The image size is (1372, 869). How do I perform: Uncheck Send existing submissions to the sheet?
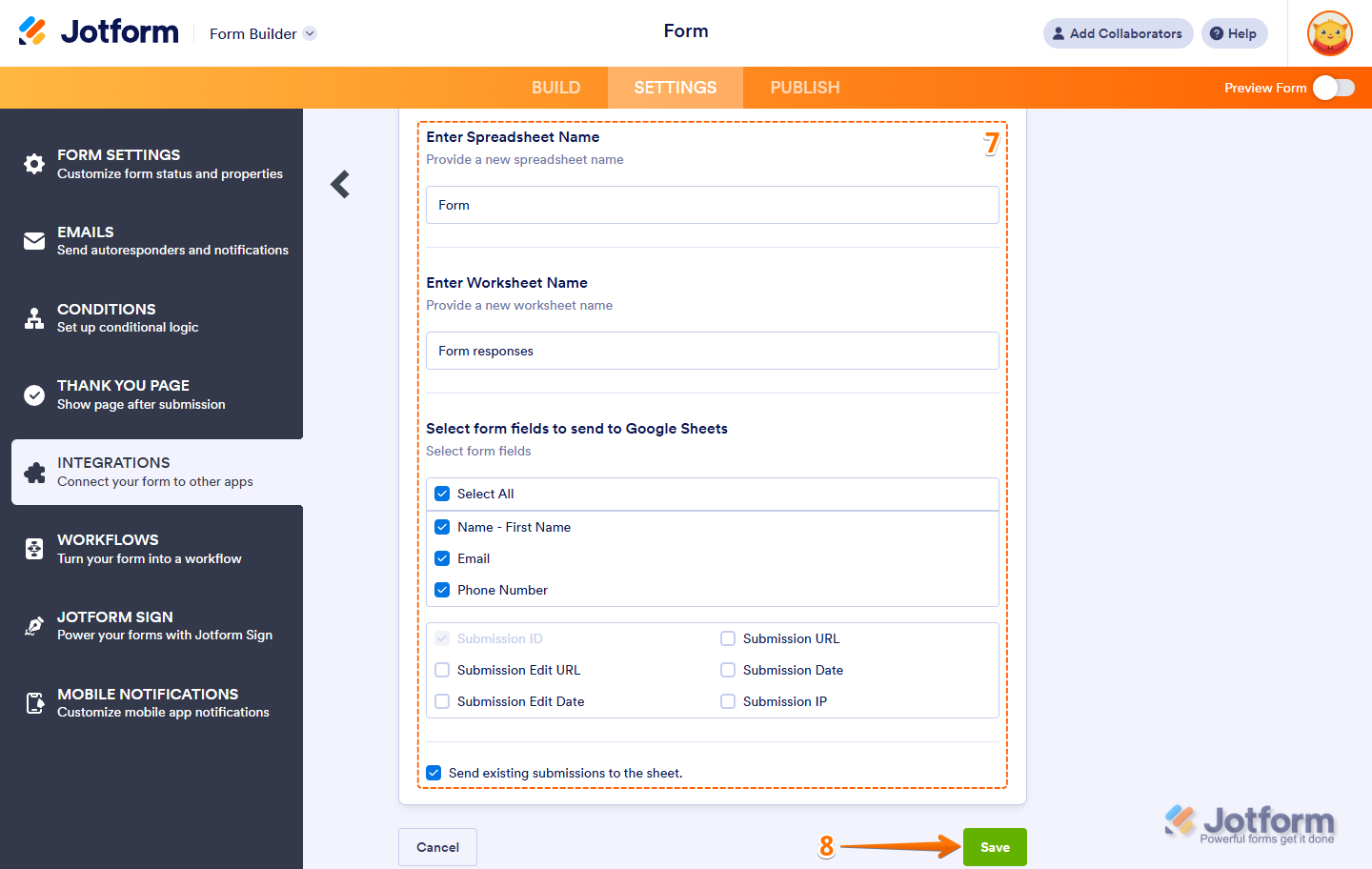pyautogui.click(x=434, y=773)
